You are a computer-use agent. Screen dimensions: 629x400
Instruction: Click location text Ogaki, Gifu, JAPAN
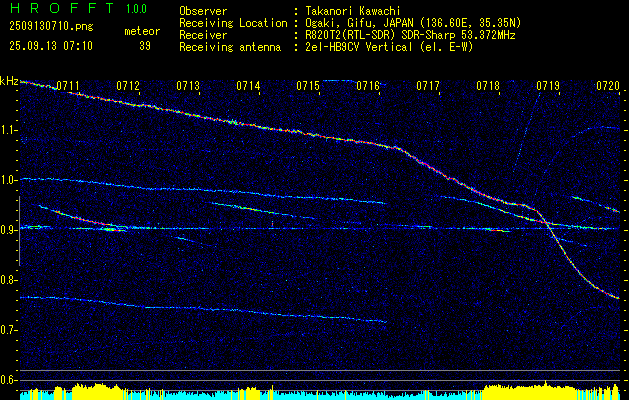357,23
